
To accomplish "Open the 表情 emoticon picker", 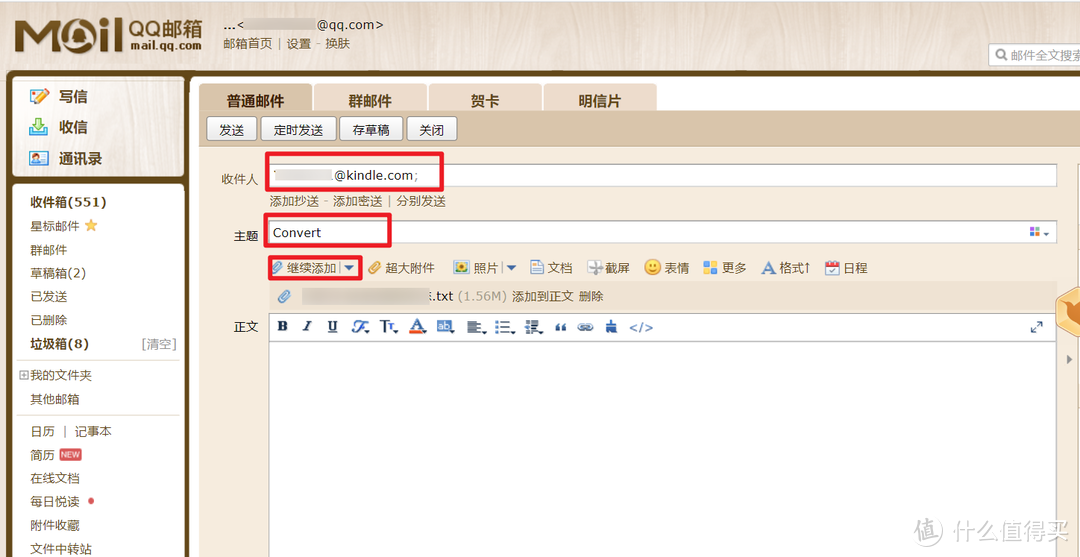I will [x=667, y=268].
